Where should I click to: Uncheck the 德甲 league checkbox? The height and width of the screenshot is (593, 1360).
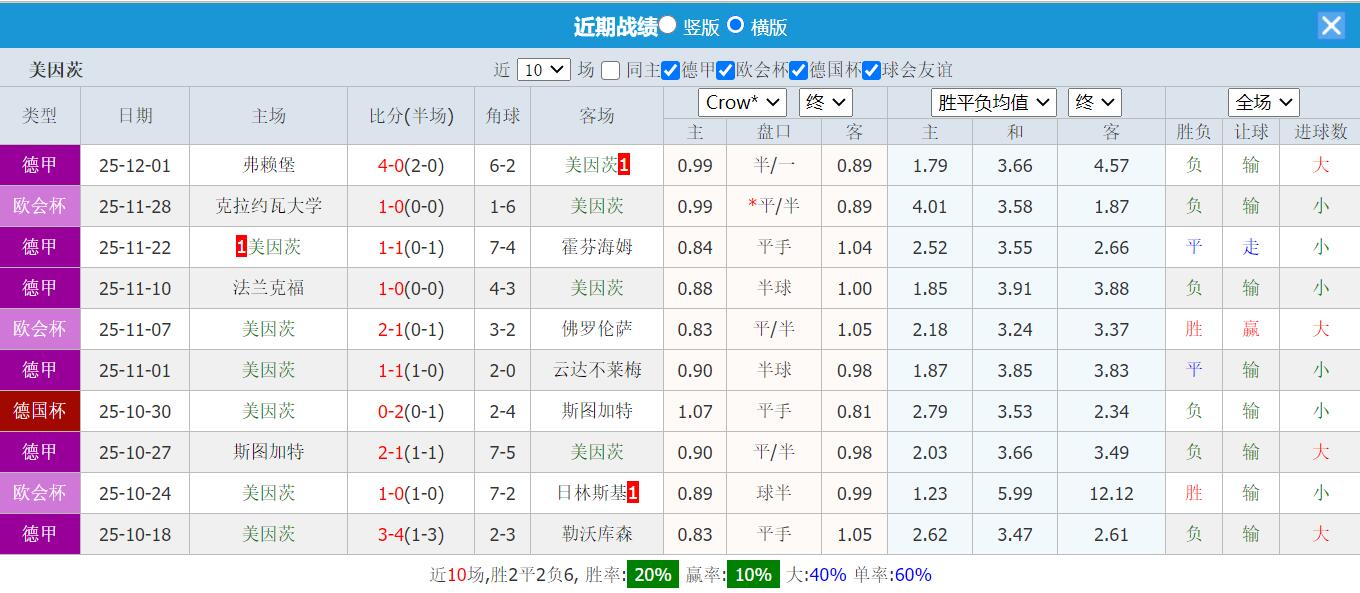click(670, 69)
